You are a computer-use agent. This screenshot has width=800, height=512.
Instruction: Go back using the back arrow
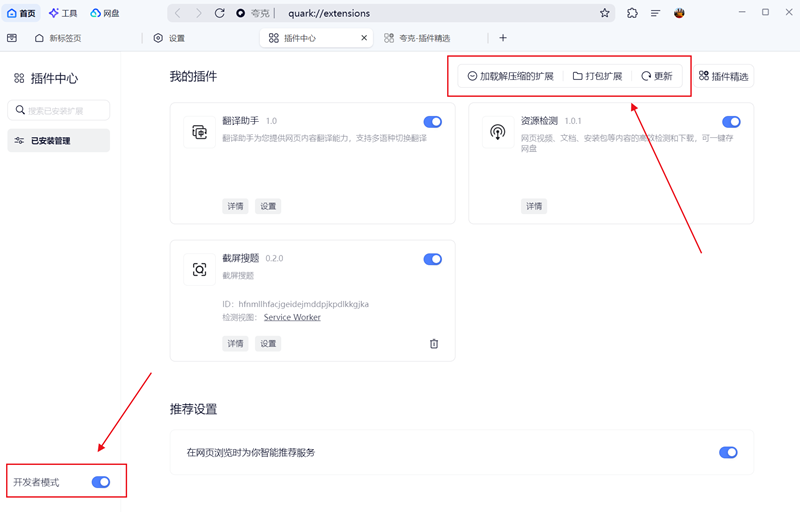(x=178, y=13)
